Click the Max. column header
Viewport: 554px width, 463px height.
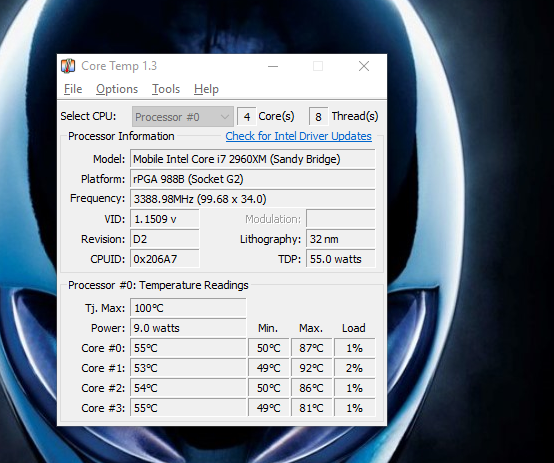(x=311, y=328)
